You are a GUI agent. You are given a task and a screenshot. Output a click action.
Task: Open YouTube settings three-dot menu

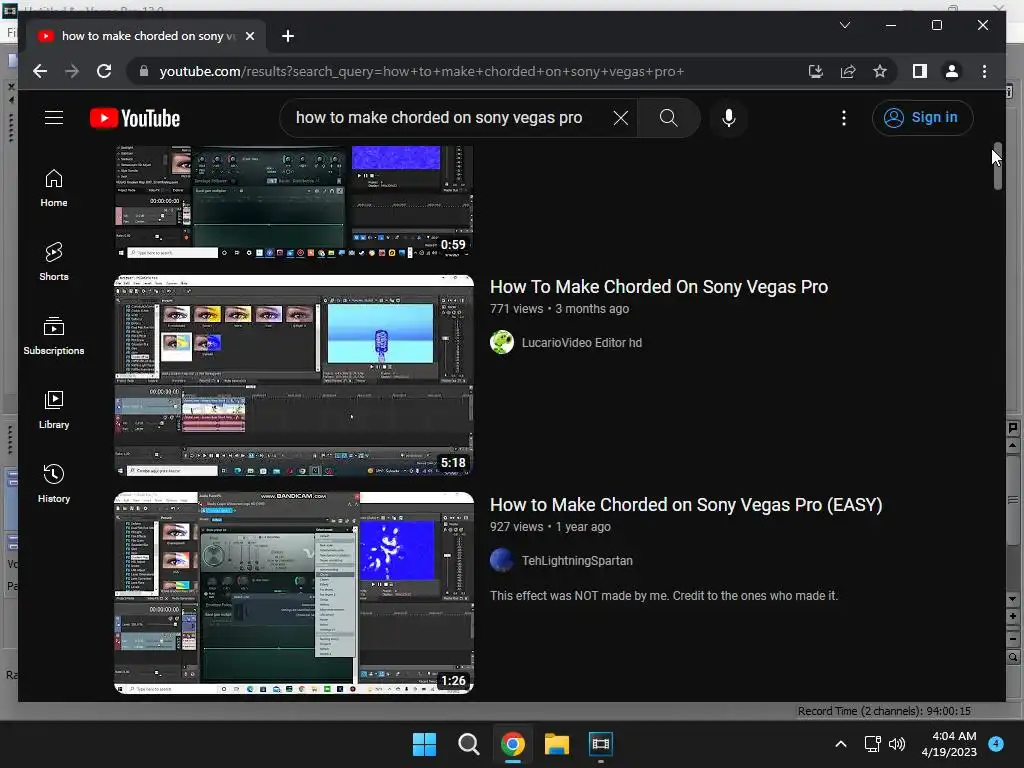click(844, 118)
